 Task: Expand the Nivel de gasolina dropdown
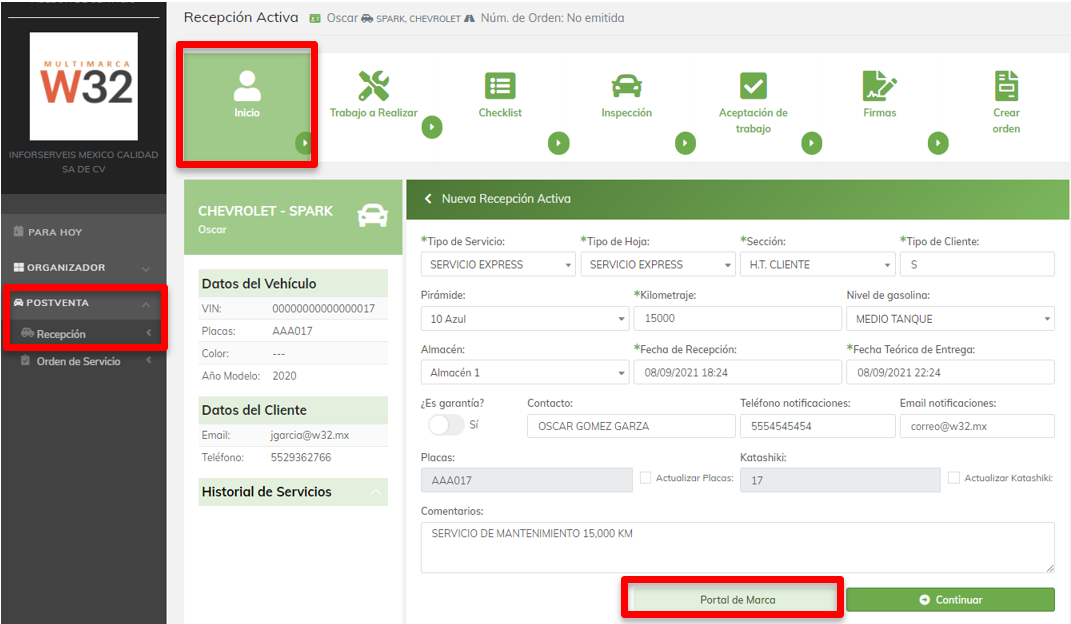(949, 319)
